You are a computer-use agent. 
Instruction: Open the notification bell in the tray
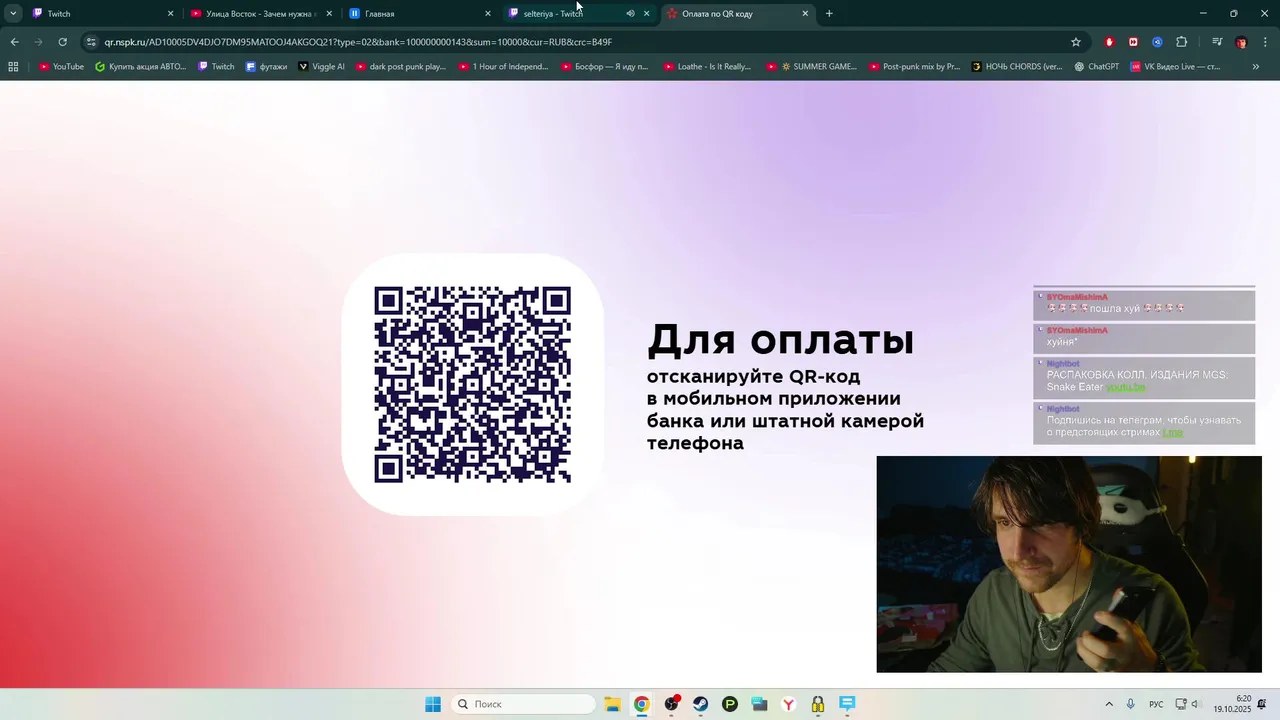(x=1262, y=704)
